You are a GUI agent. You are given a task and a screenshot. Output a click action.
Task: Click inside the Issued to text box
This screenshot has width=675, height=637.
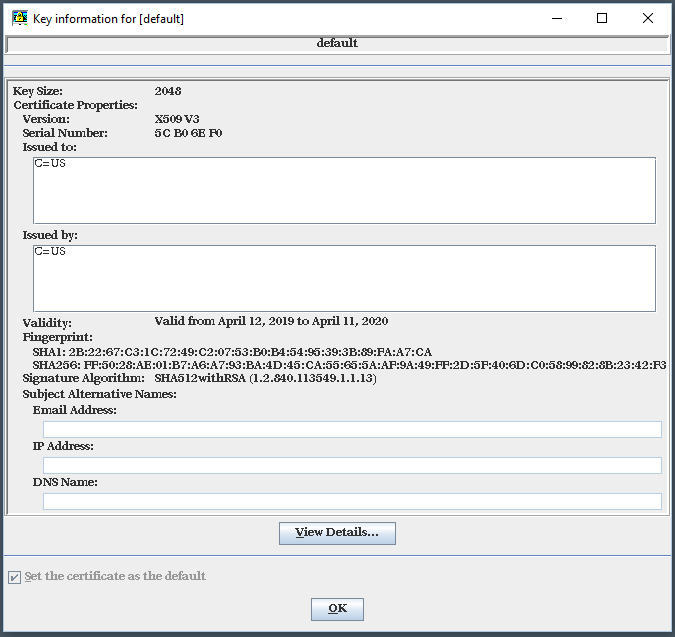(344, 190)
